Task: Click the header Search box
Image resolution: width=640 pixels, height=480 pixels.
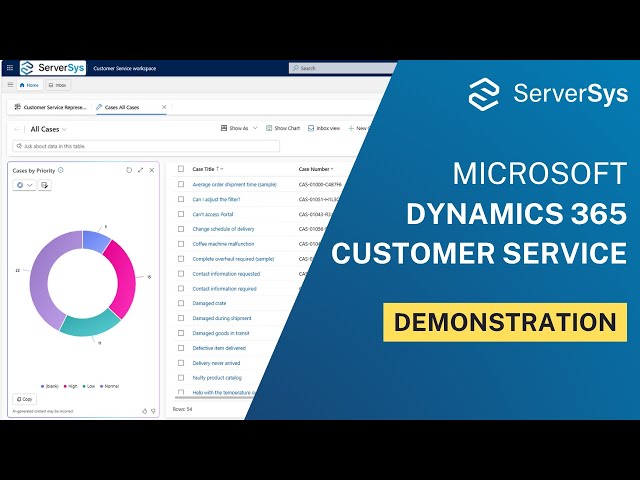Action: (x=342, y=68)
